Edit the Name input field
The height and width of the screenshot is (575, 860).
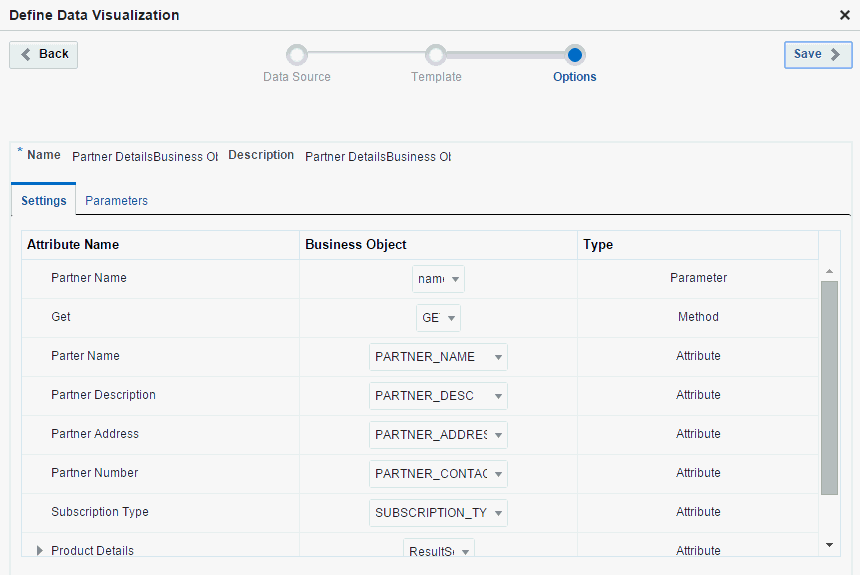pos(145,157)
